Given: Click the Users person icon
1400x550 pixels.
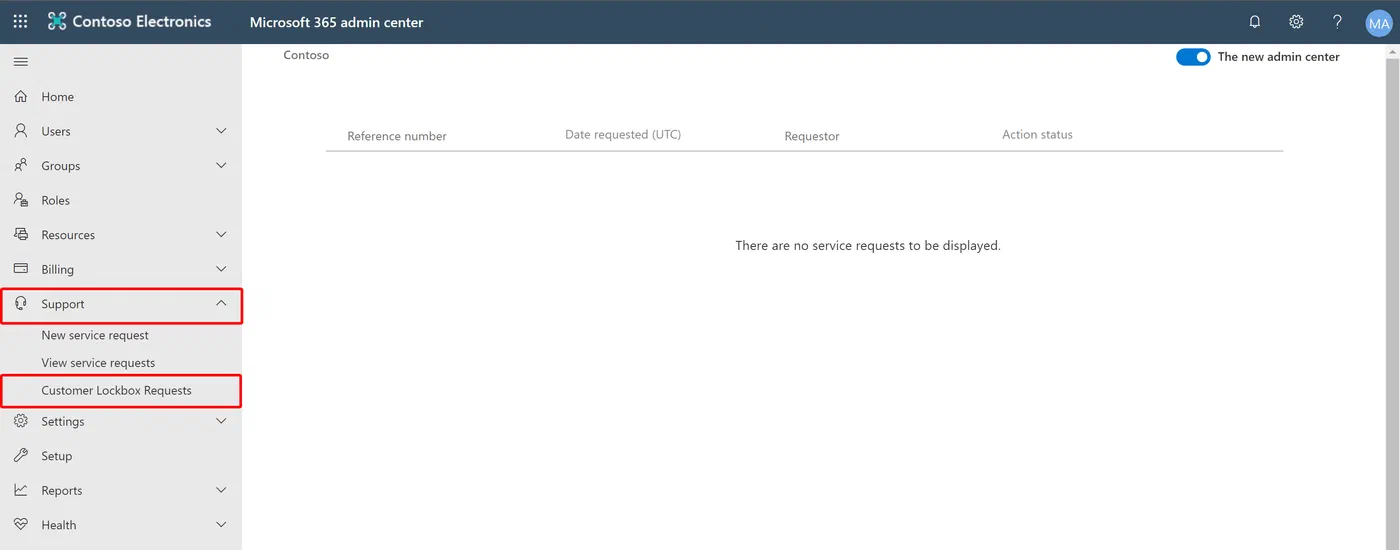Looking at the screenshot, I should point(21,131).
